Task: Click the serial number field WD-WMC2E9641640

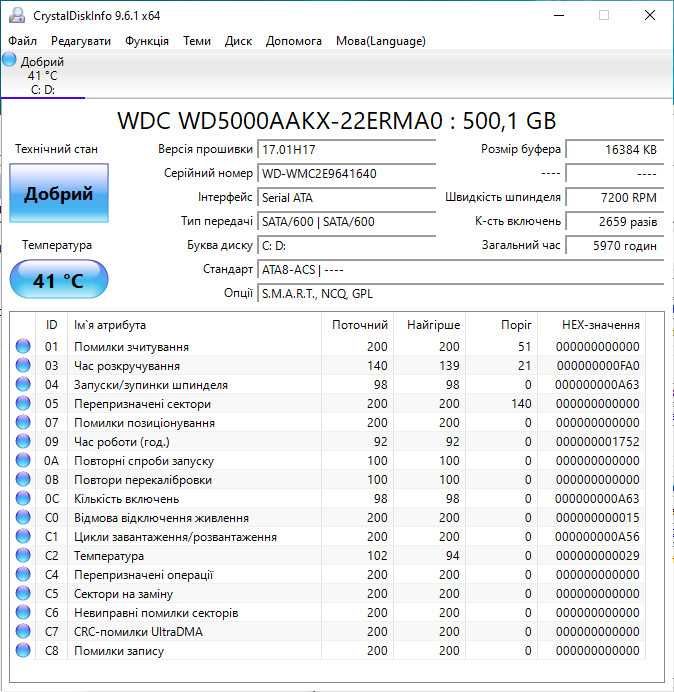Action: pos(346,173)
